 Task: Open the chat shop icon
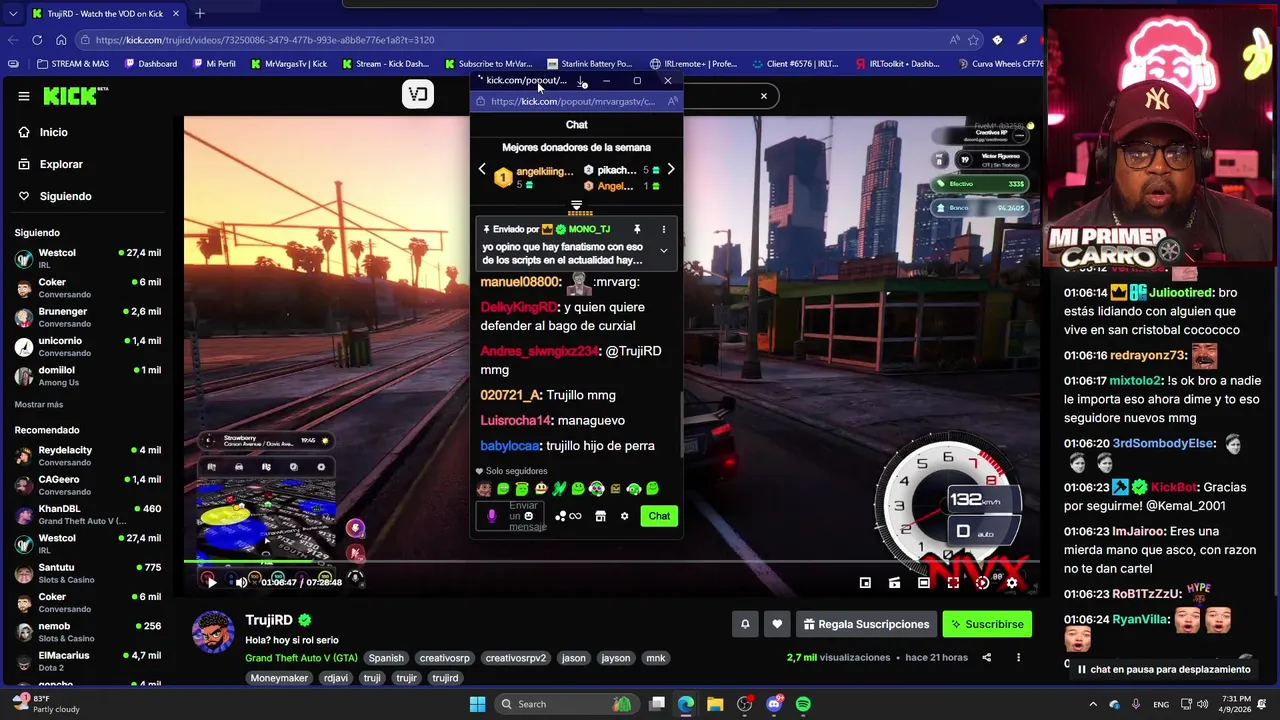pyautogui.click(x=600, y=516)
